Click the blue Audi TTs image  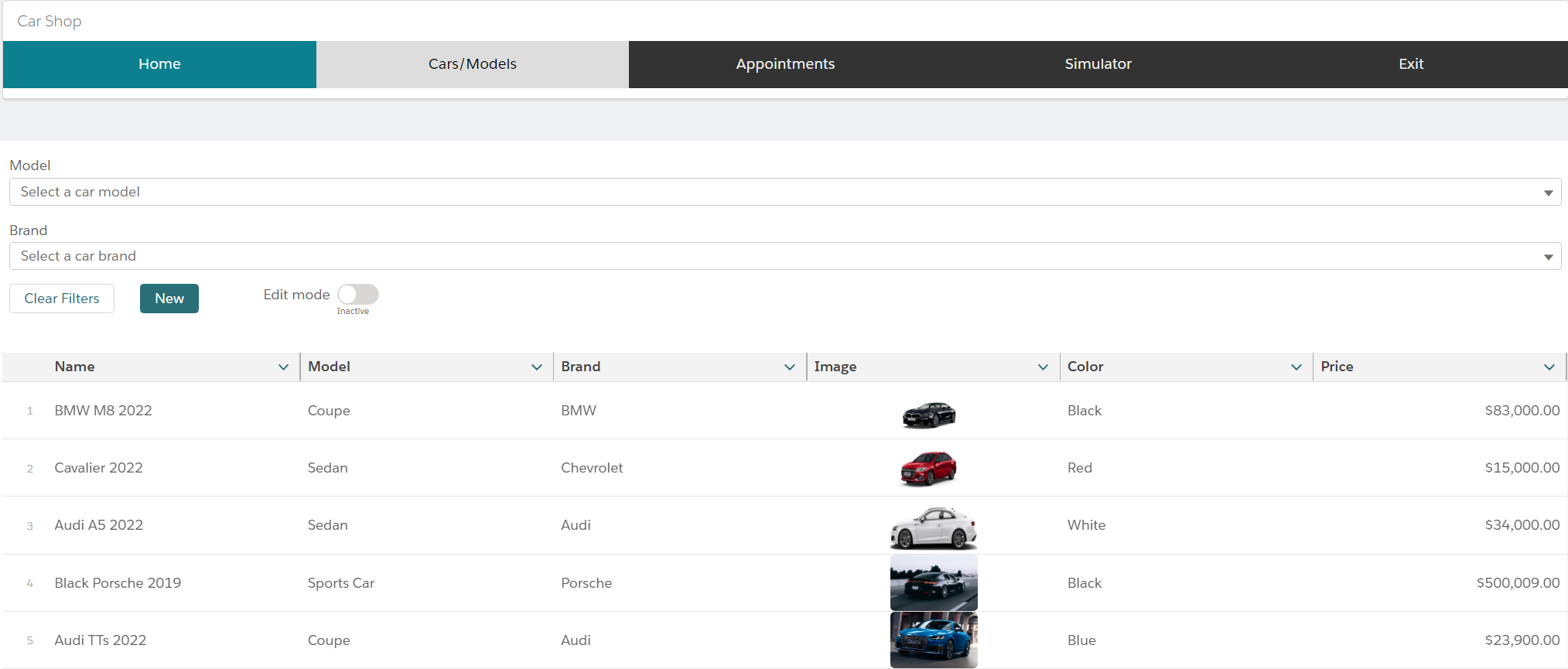934,640
